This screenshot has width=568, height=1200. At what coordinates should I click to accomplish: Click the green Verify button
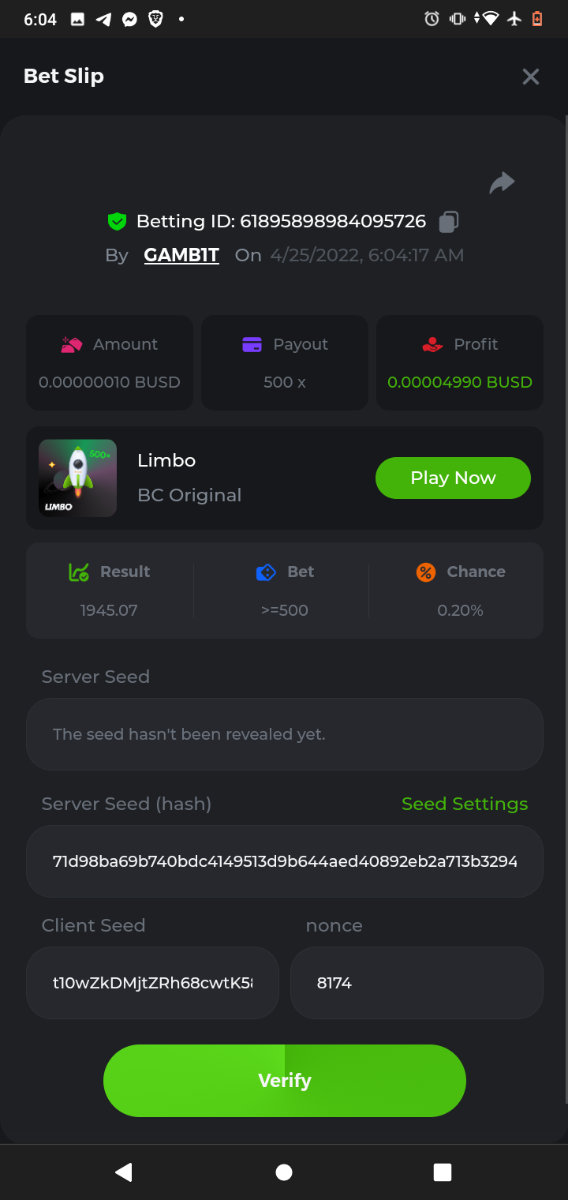285,1081
